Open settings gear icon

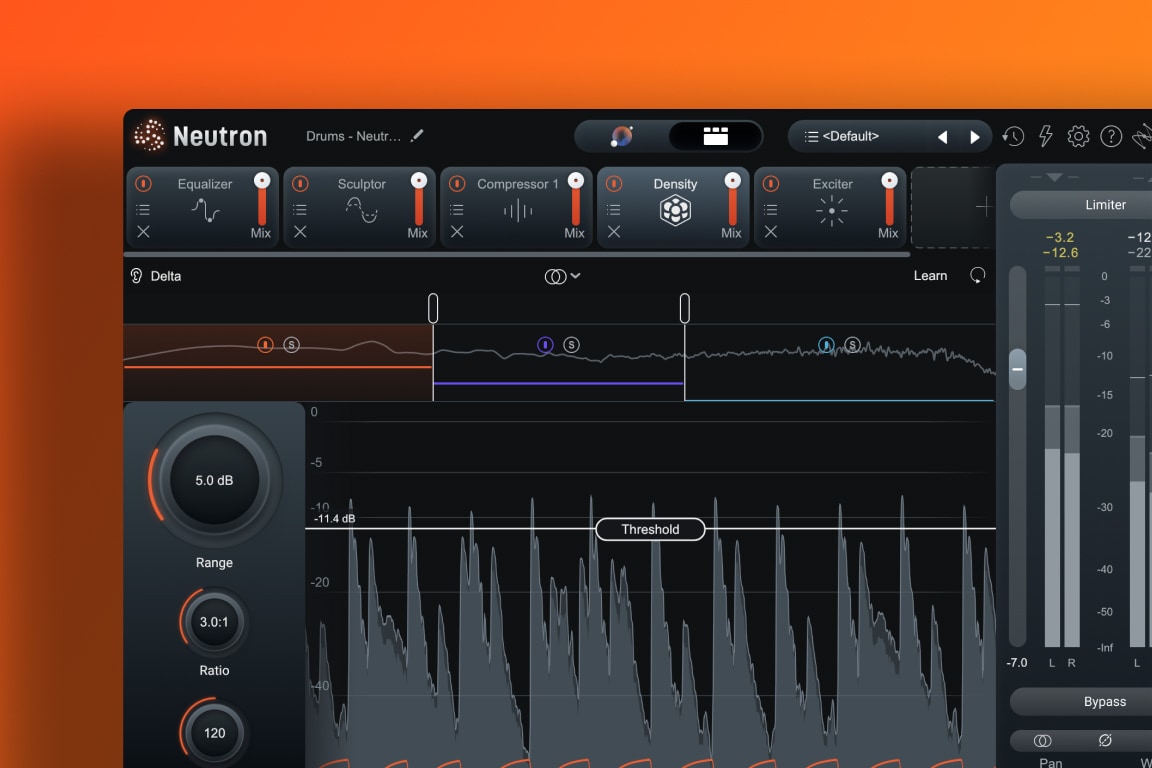[1078, 137]
